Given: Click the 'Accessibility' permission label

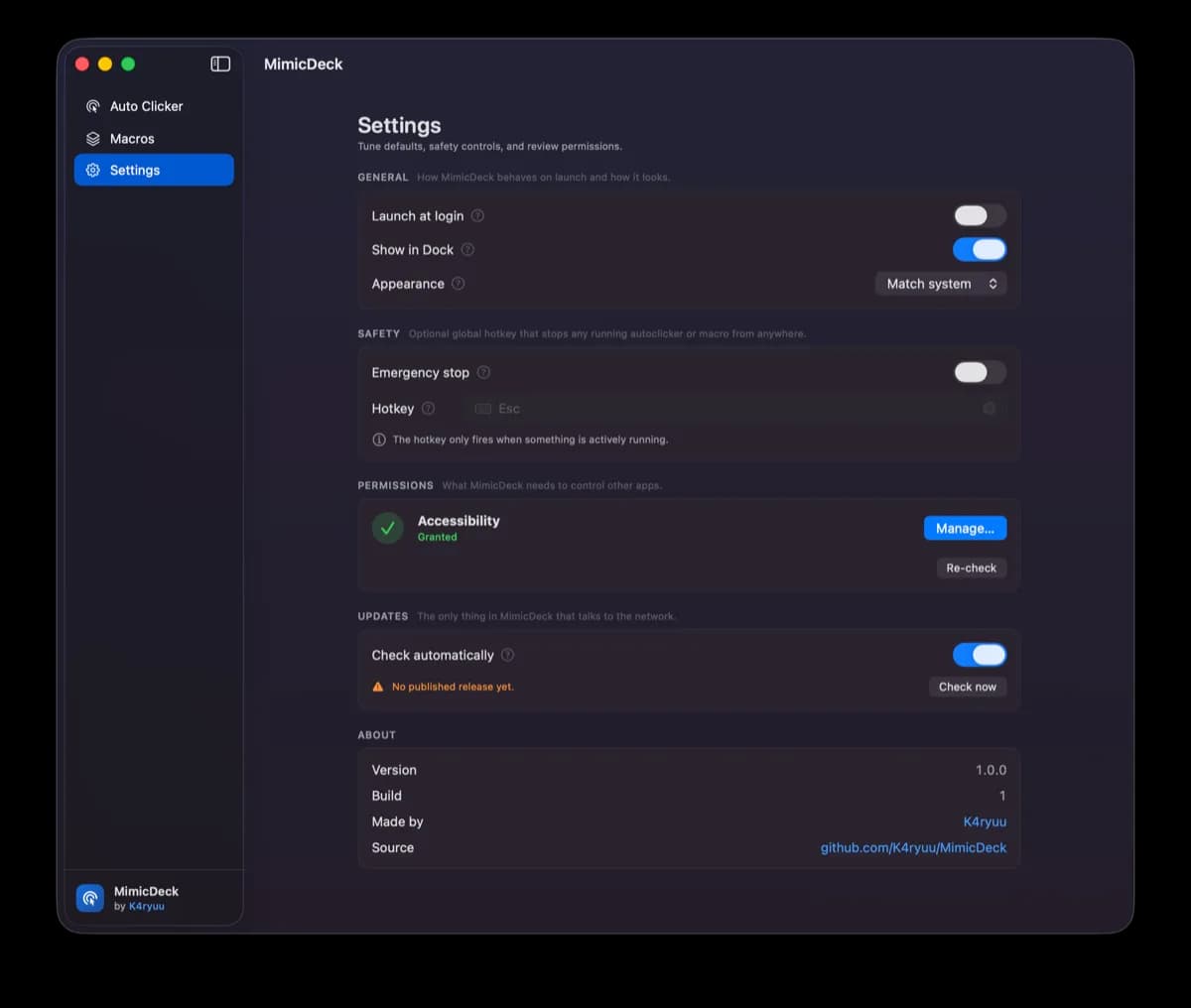Looking at the screenshot, I should [x=459, y=521].
